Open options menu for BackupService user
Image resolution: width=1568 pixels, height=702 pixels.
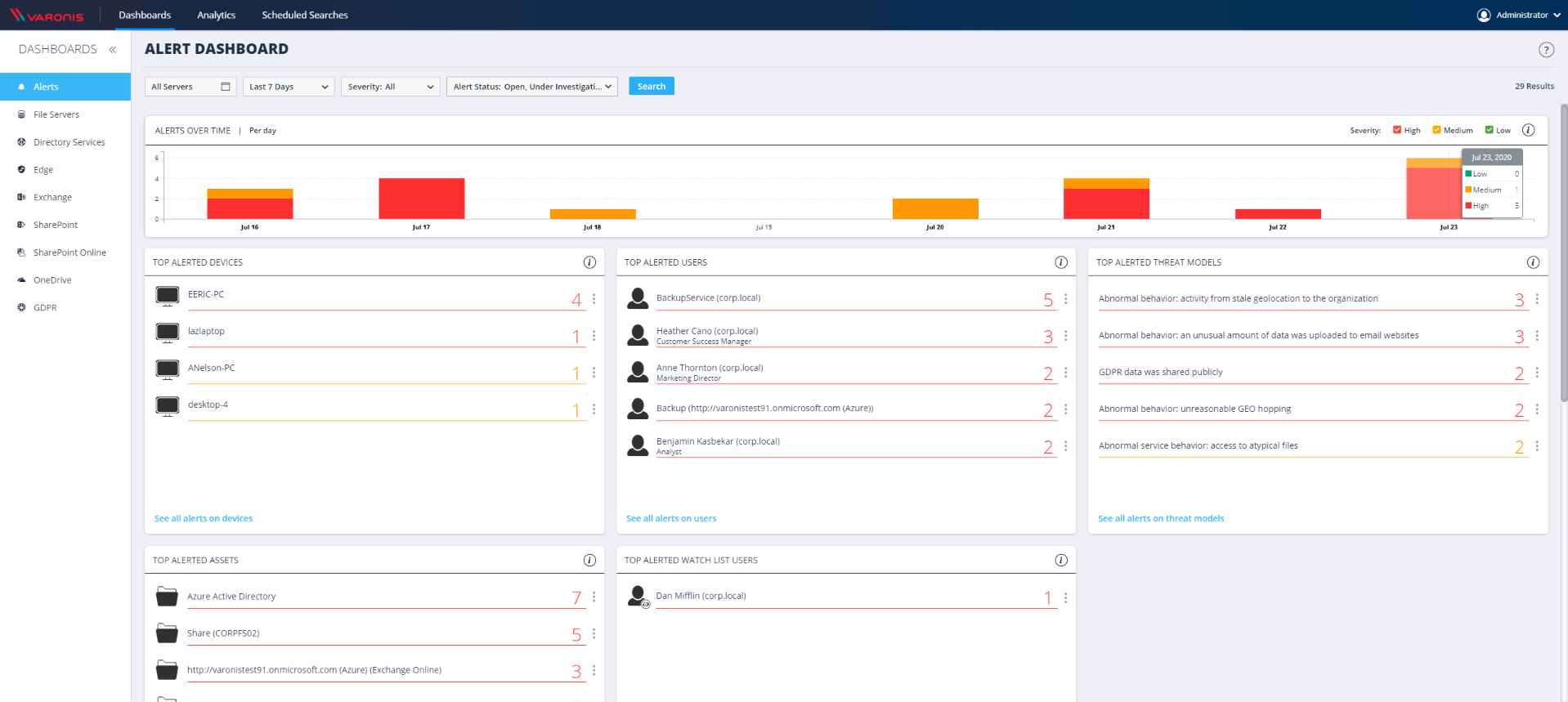tap(1065, 299)
